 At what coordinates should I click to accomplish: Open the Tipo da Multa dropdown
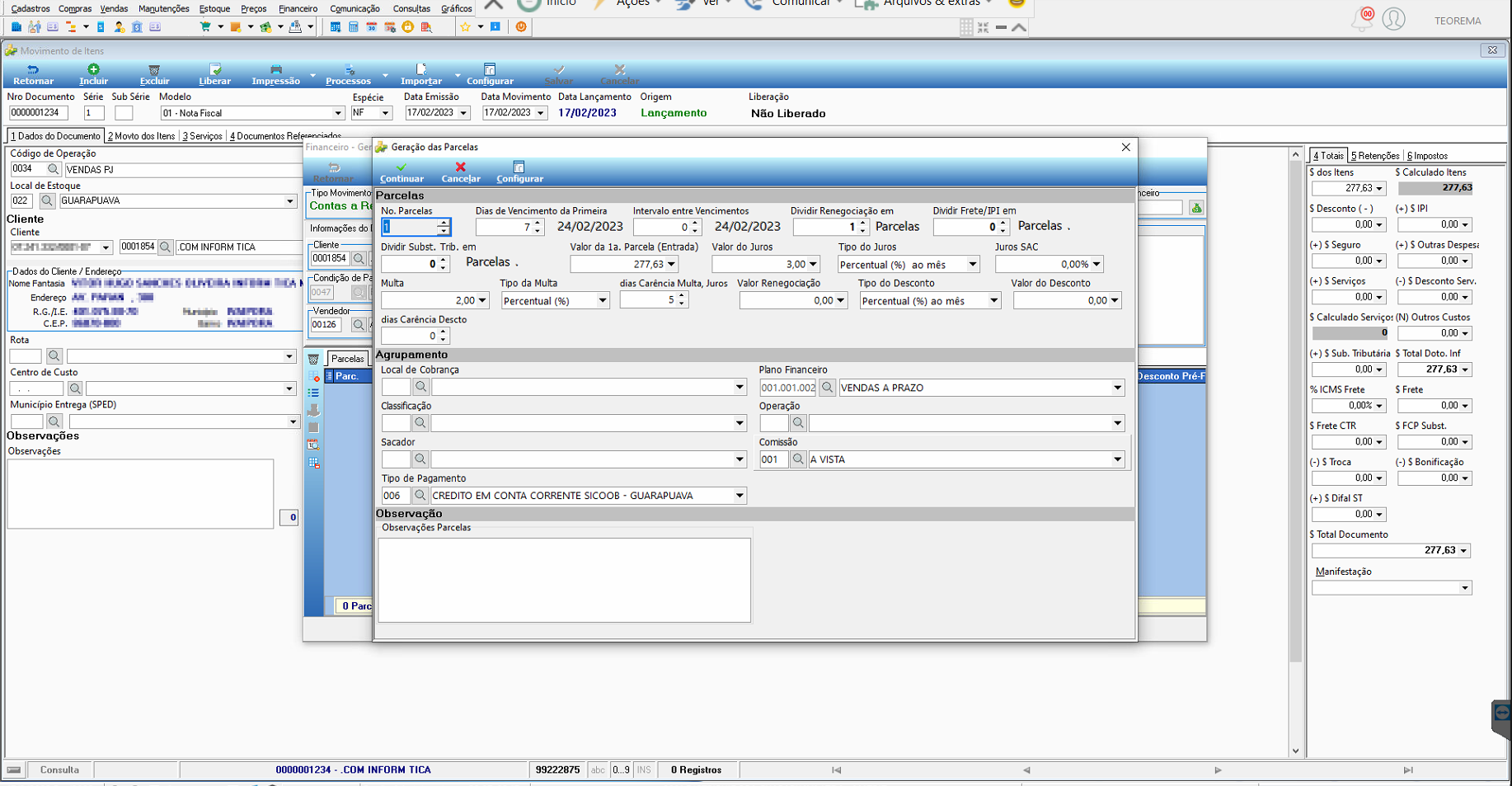603,301
